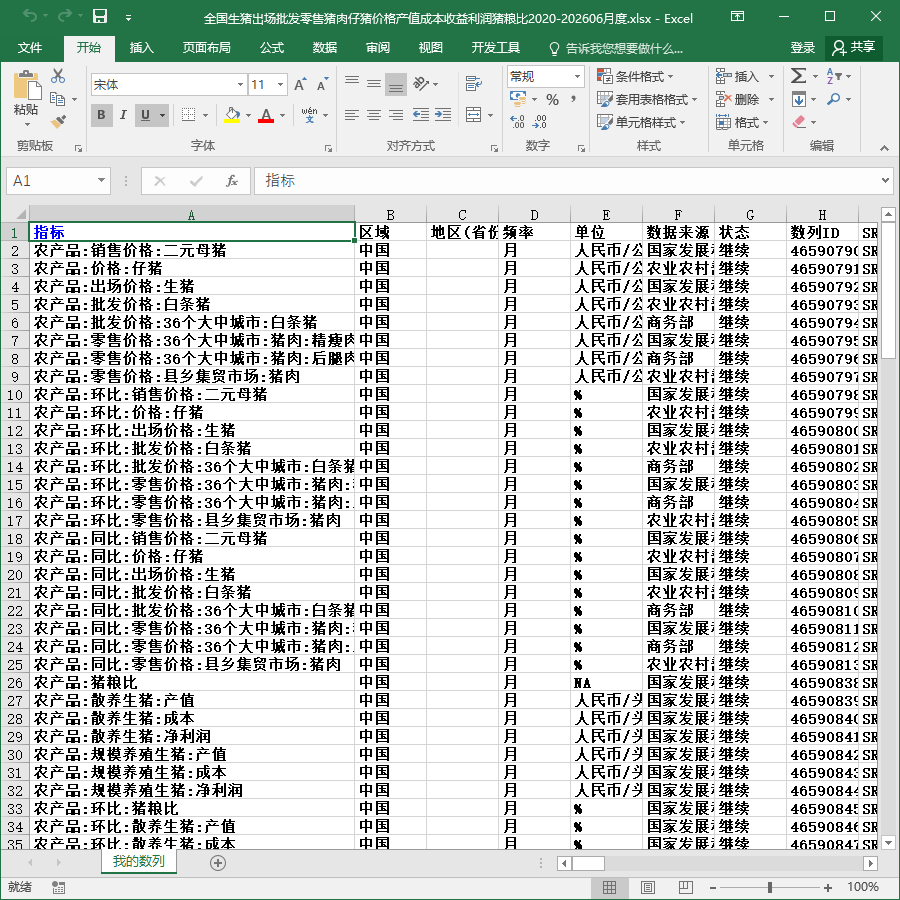Image resolution: width=900 pixels, height=900 pixels.
Task: Toggle Bold formatting
Action: pos(102,115)
